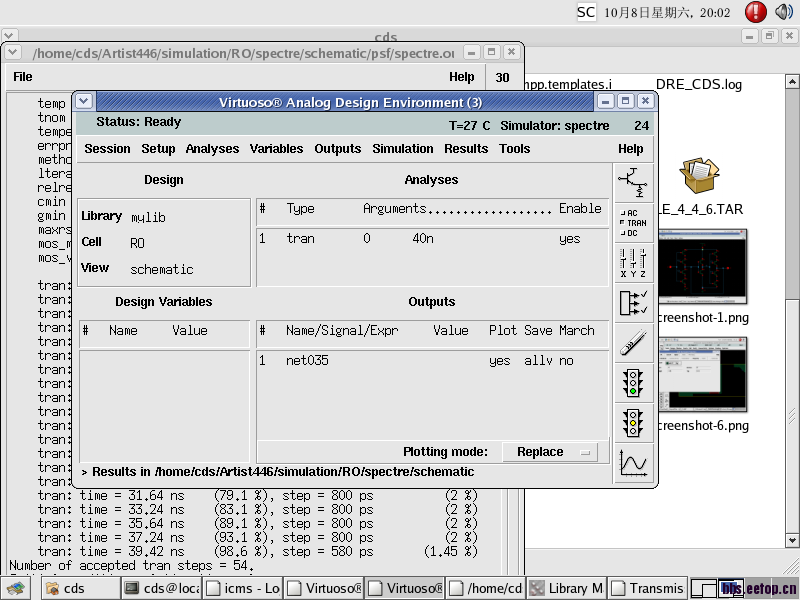Switch to Library M taskbar window
The height and width of the screenshot is (600, 800).
click(x=566, y=589)
